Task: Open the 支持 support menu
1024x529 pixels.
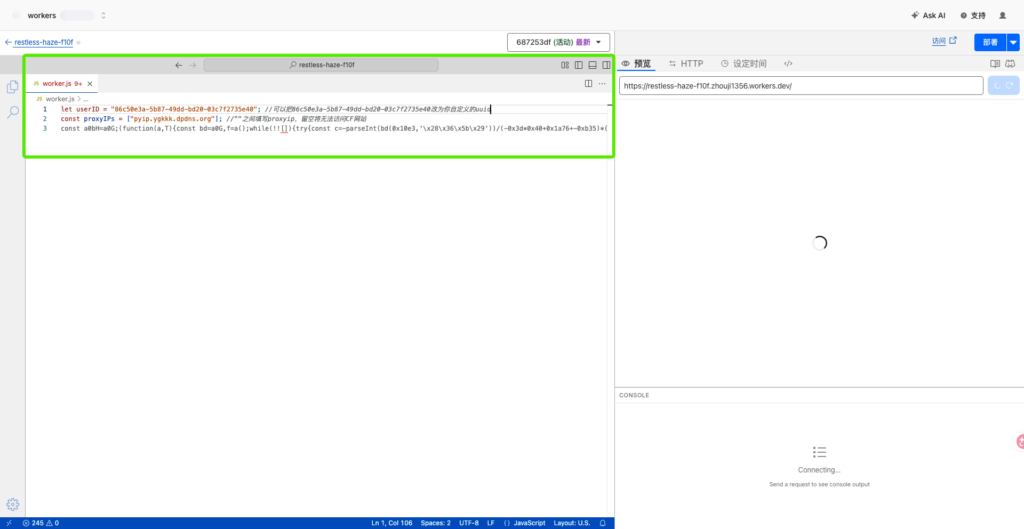Action: point(973,15)
